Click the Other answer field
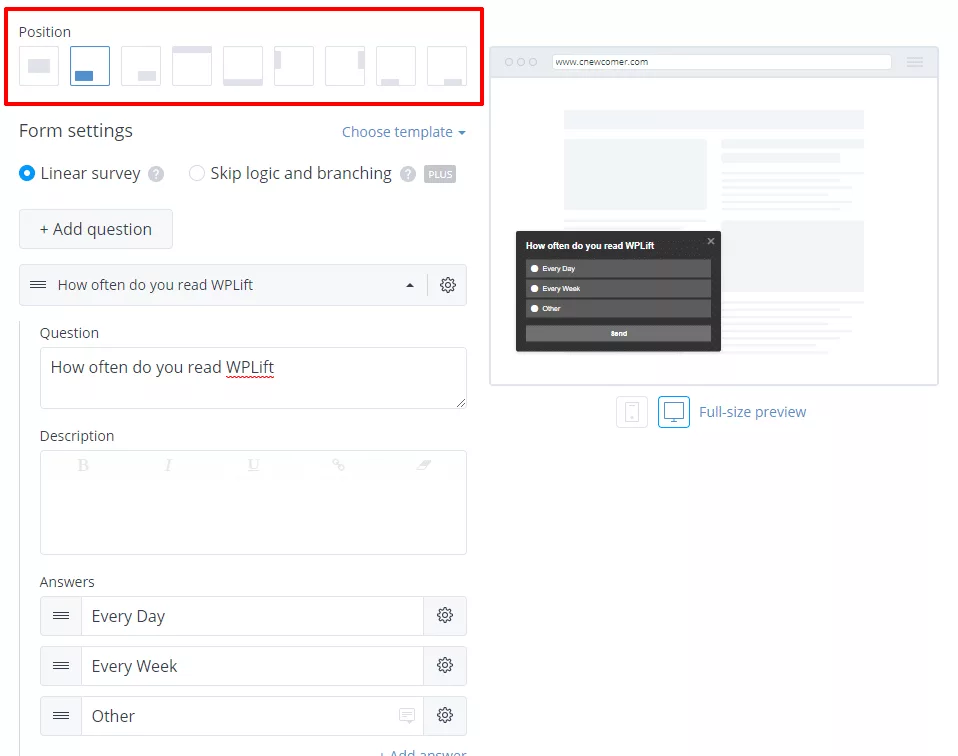Viewport: 958px width, 756px height. click(252, 716)
